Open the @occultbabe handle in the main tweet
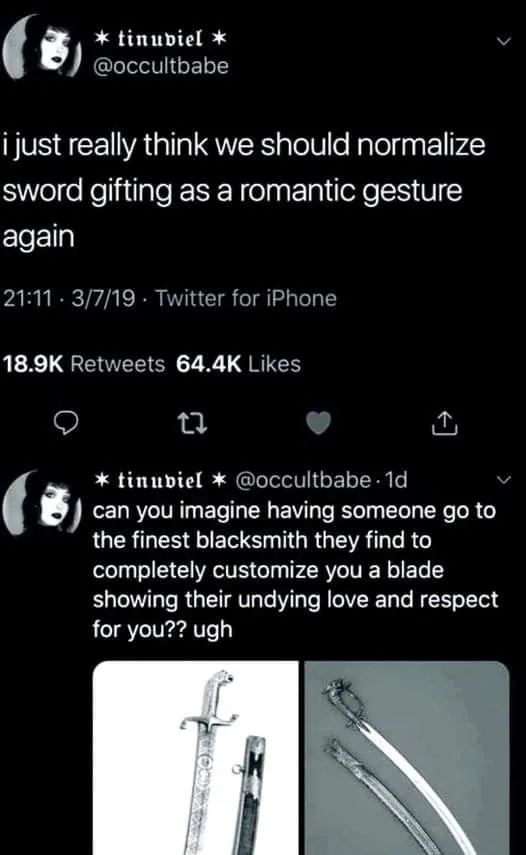 tap(161, 66)
